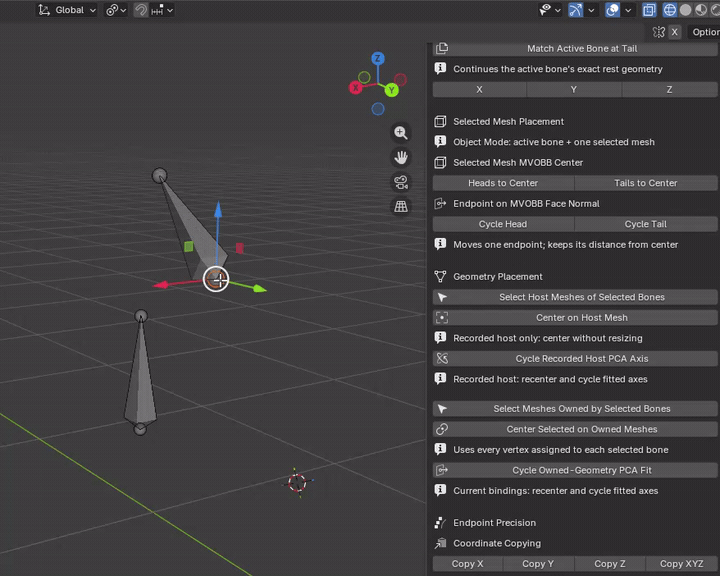Toggle snapping magnet icon
Image resolution: width=720 pixels, height=576 pixels.
pos(141,10)
